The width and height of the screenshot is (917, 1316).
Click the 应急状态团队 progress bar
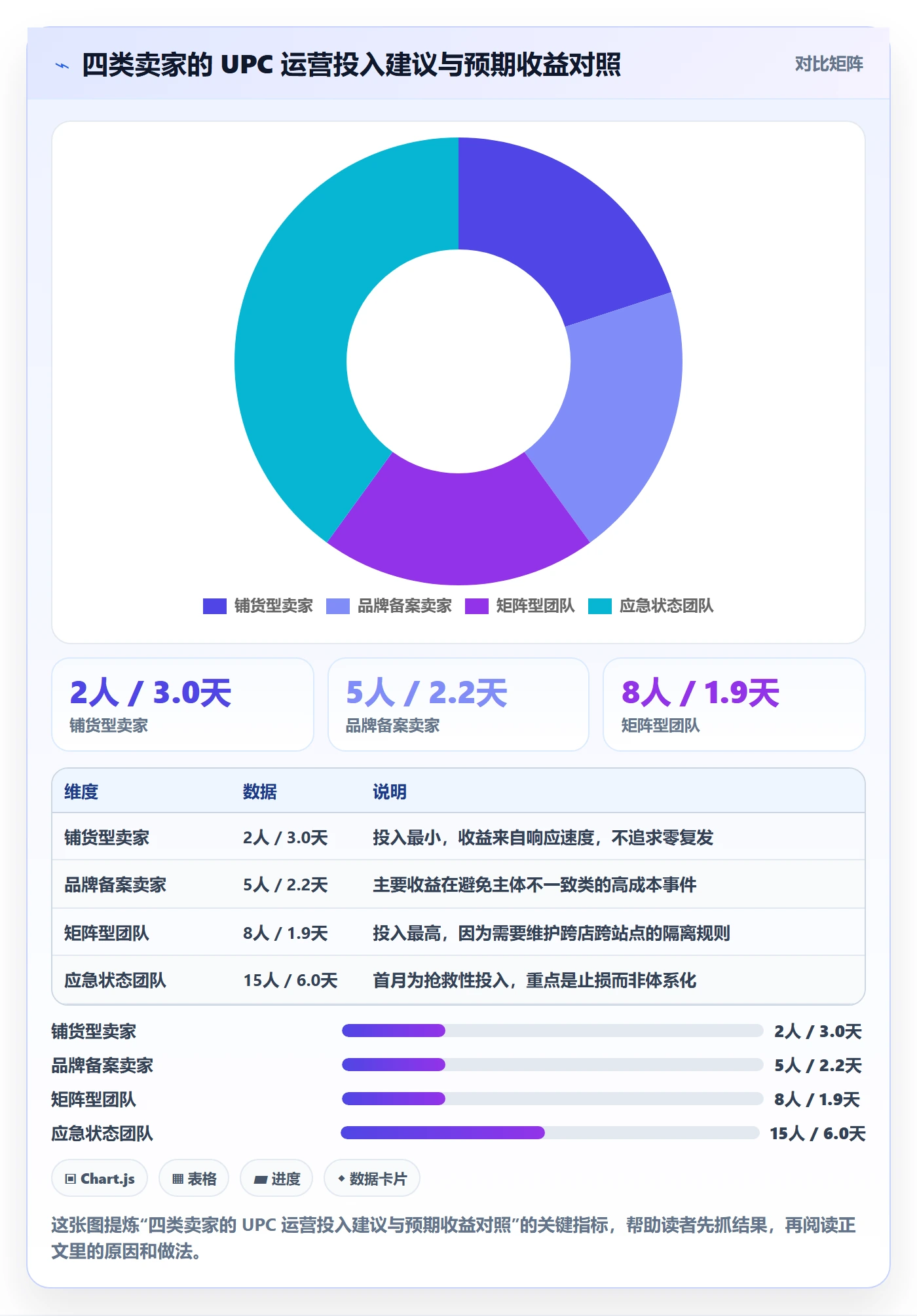(550, 1133)
